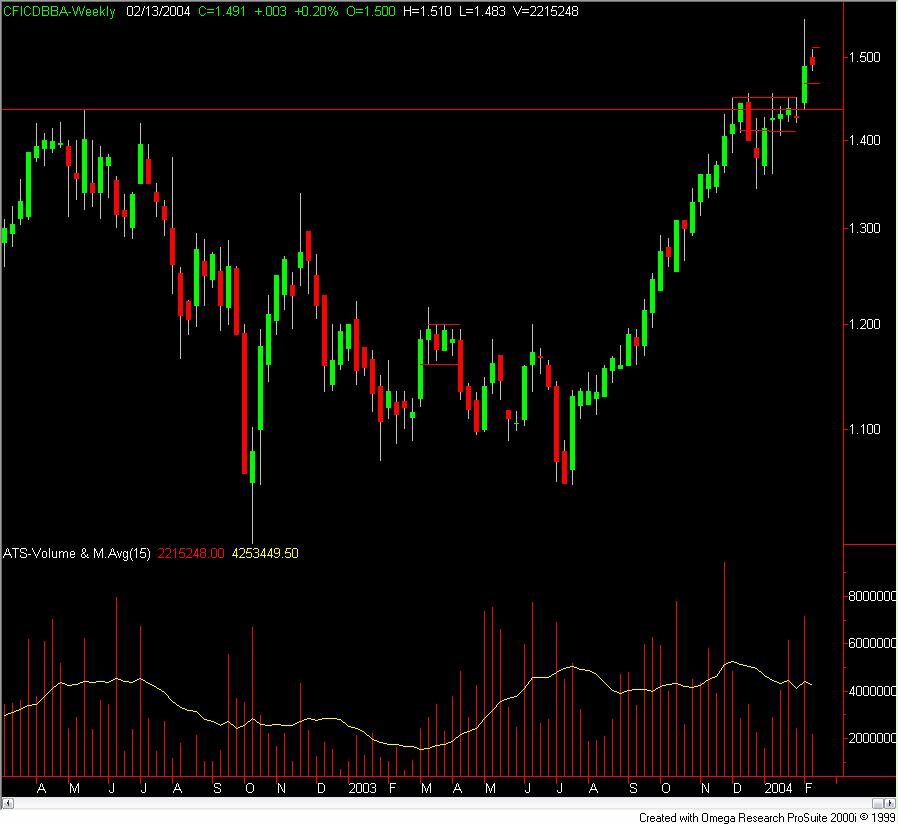Click the 2003 year marker on time axis
Viewport: 898px width, 824px height.
pyautogui.click(x=361, y=788)
